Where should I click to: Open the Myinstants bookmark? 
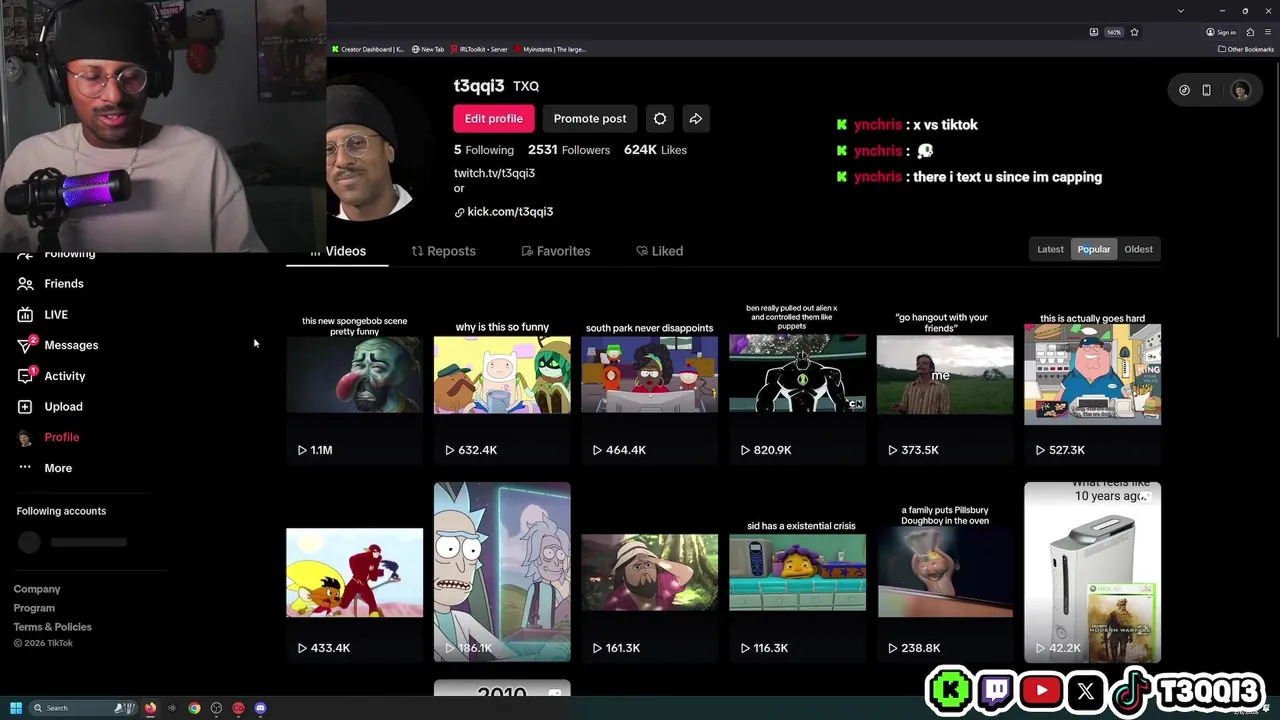pyautogui.click(x=550, y=49)
